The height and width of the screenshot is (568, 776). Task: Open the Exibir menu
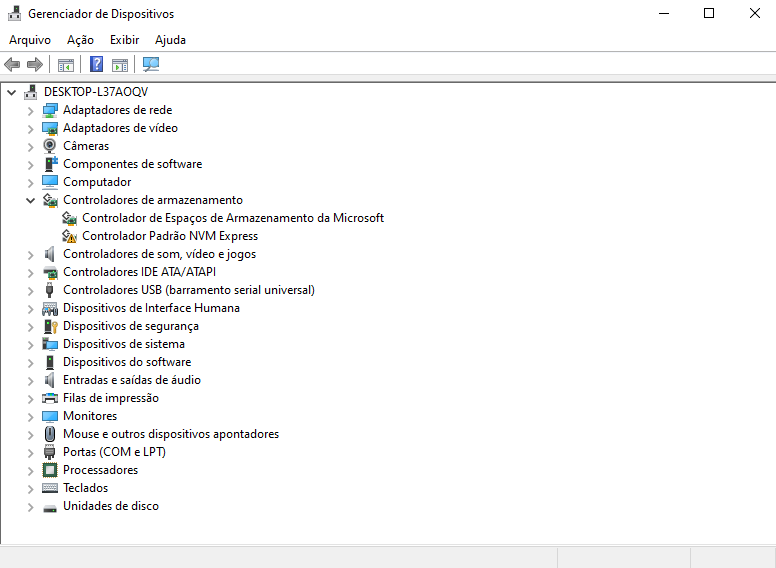coord(124,40)
